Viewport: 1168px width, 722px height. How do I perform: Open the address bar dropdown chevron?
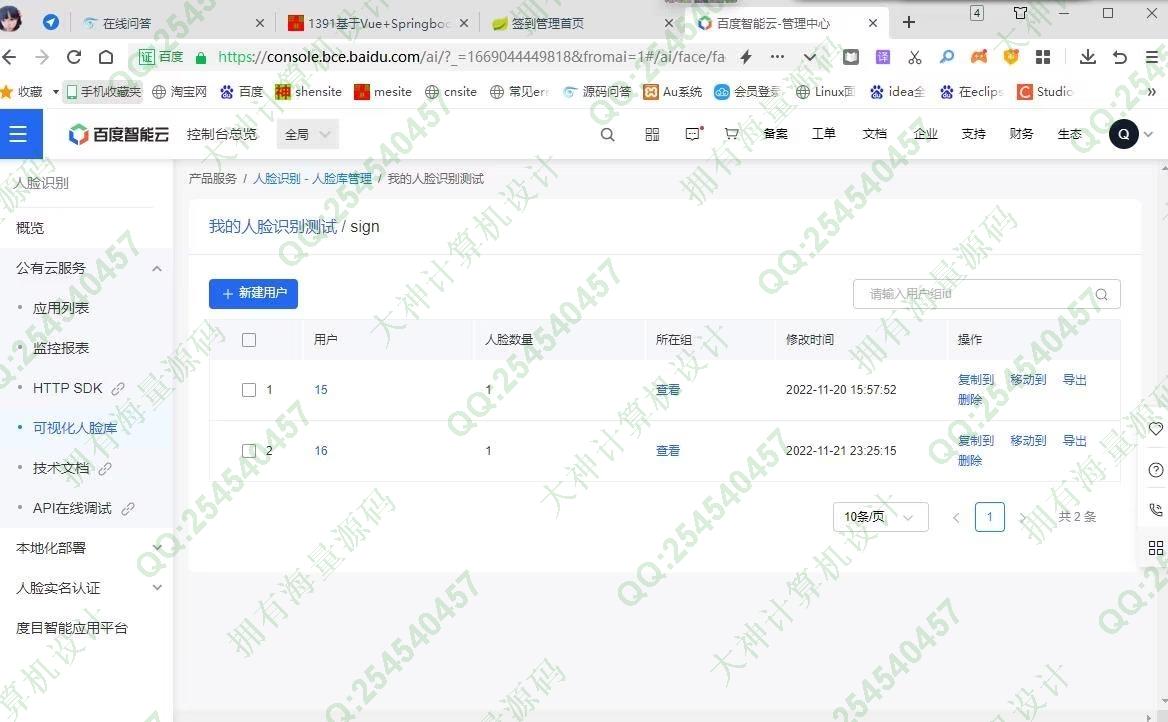click(810, 57)
